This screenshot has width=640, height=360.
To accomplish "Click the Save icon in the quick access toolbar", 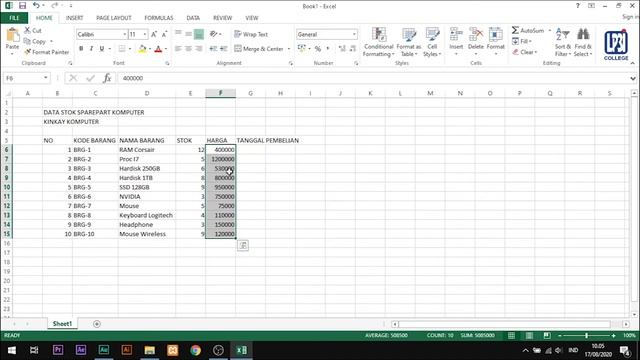I will pos(22,6).
